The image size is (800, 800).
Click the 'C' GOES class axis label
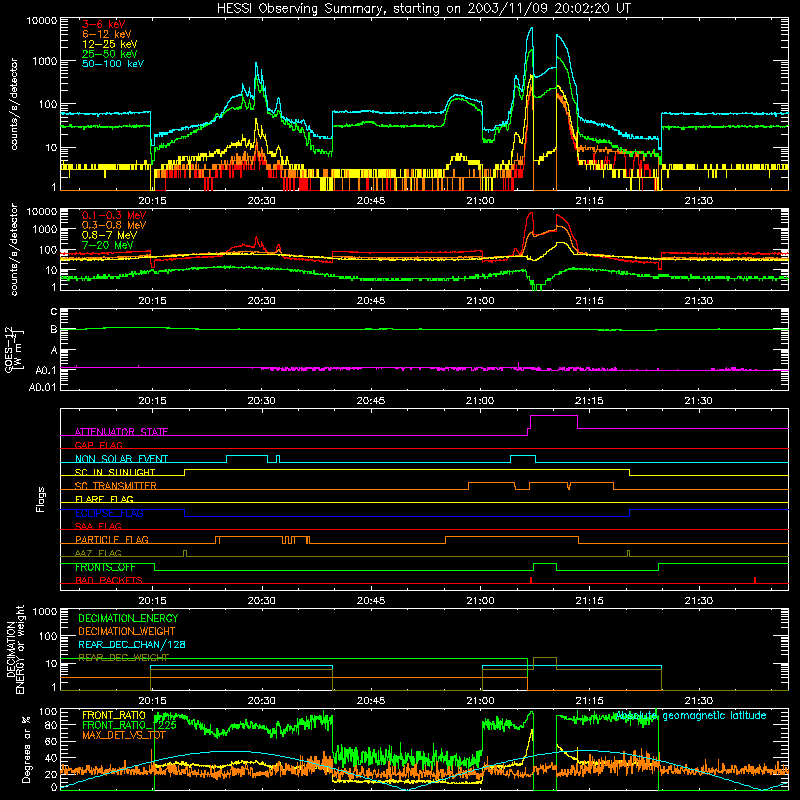click(x=54, y=312)
